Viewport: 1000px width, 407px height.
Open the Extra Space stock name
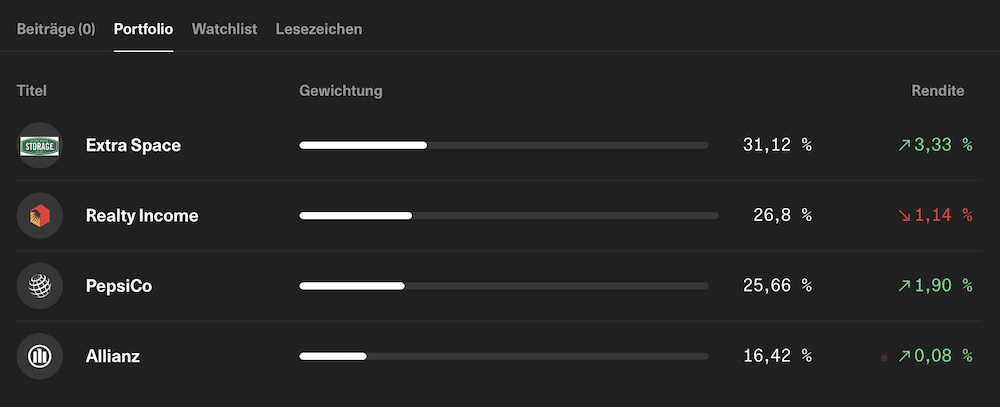coord(133,145)
